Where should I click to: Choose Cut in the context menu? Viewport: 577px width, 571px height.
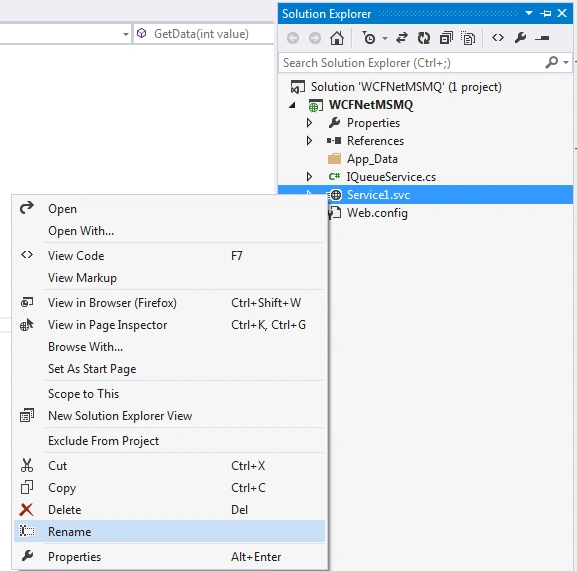click(x=169, y=466)
